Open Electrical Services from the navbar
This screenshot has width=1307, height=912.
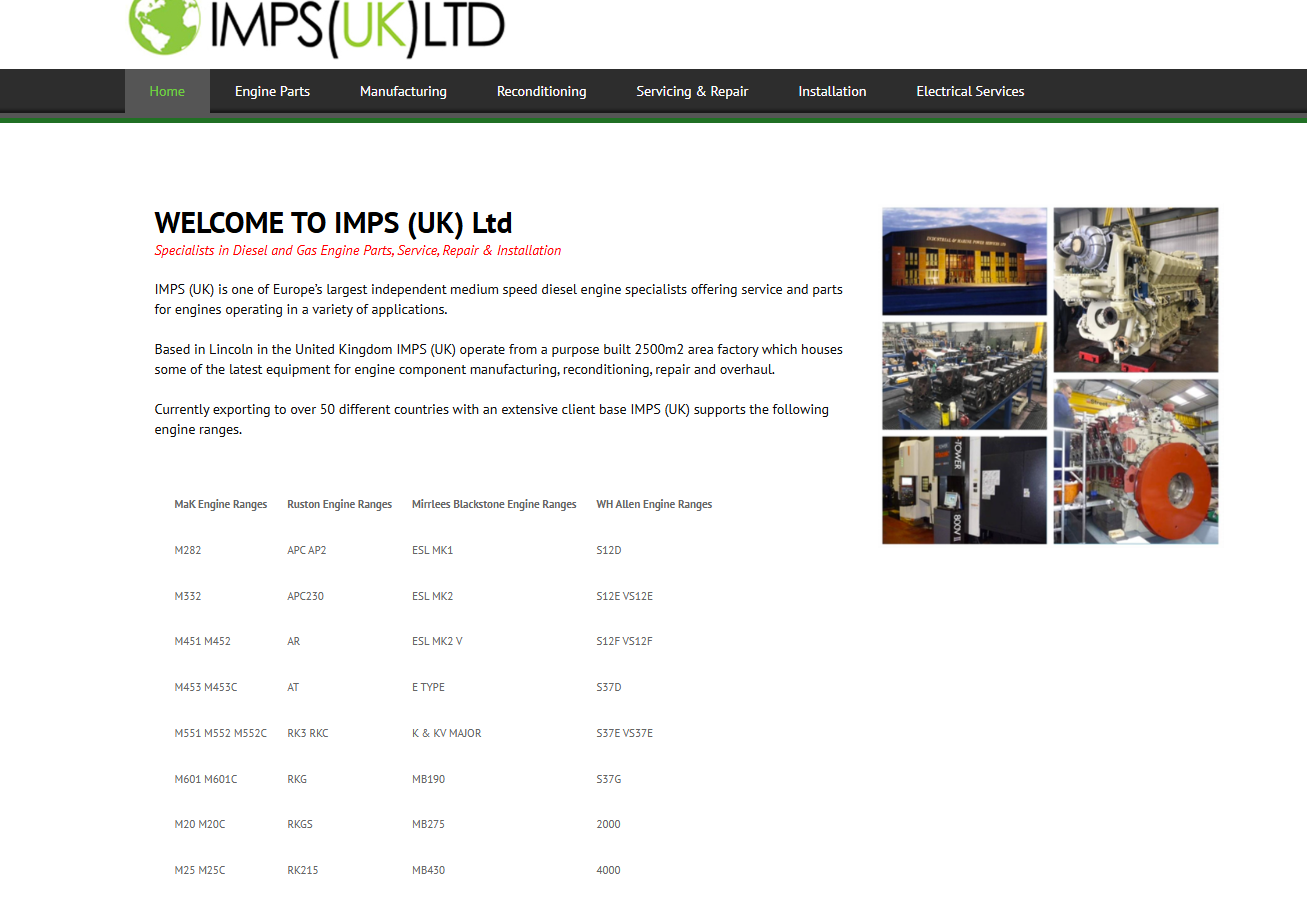(970, 91)
